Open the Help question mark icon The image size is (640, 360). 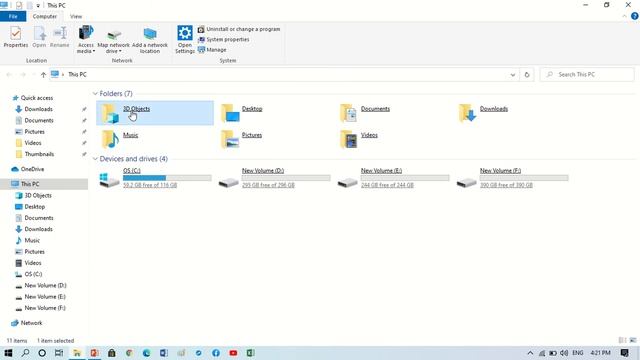[x=635, y=16]
